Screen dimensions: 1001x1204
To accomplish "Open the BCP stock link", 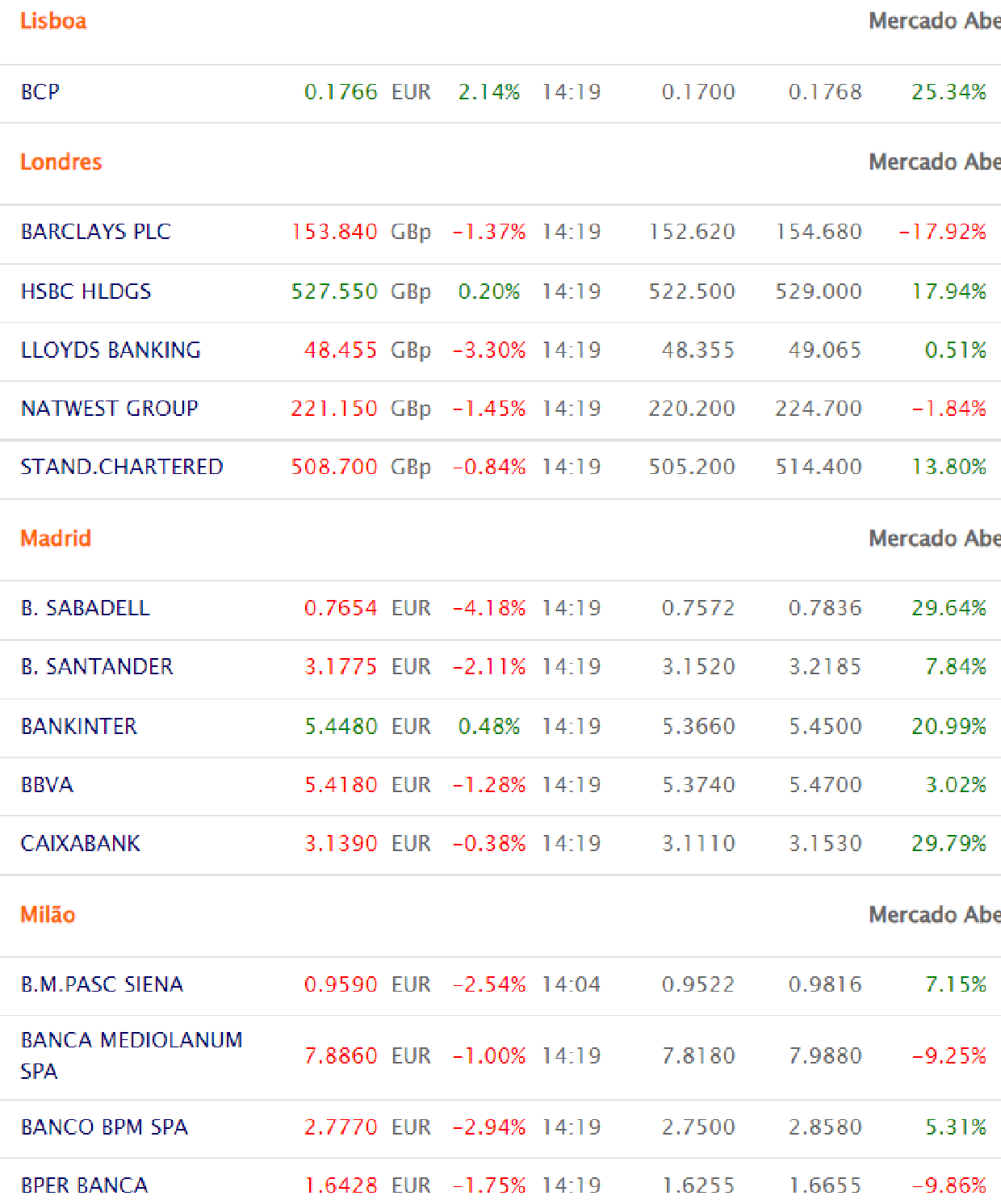I will click(x=40, y=92).
